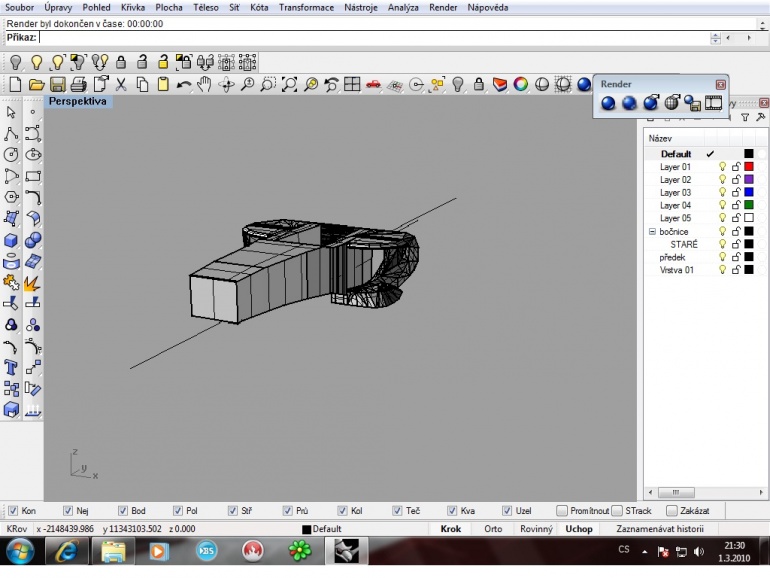
Task: Click the red car icon
Action: point(373,84)
